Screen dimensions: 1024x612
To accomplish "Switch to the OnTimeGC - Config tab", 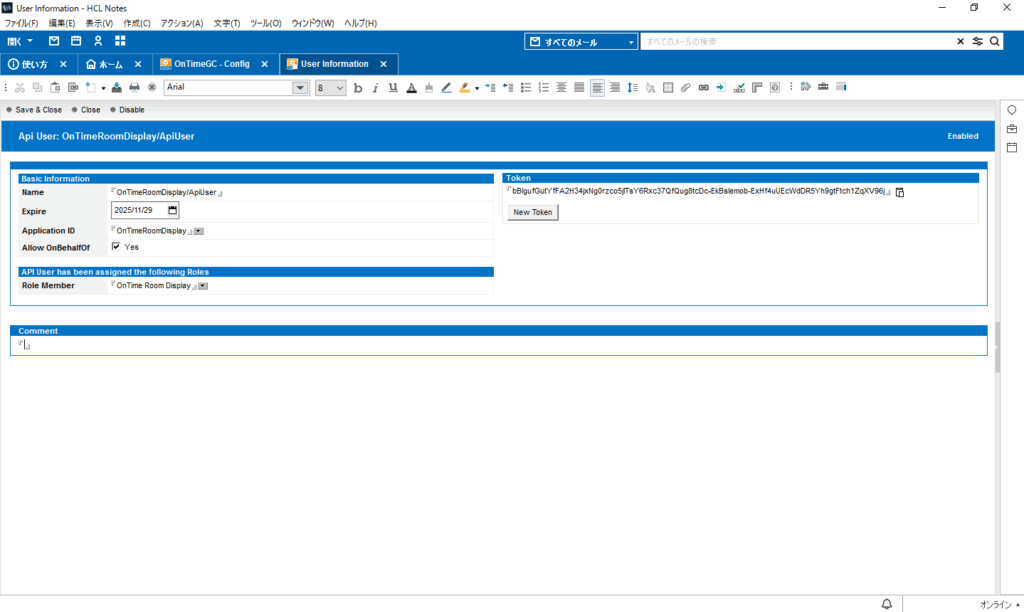I will (x=211, y=64).
